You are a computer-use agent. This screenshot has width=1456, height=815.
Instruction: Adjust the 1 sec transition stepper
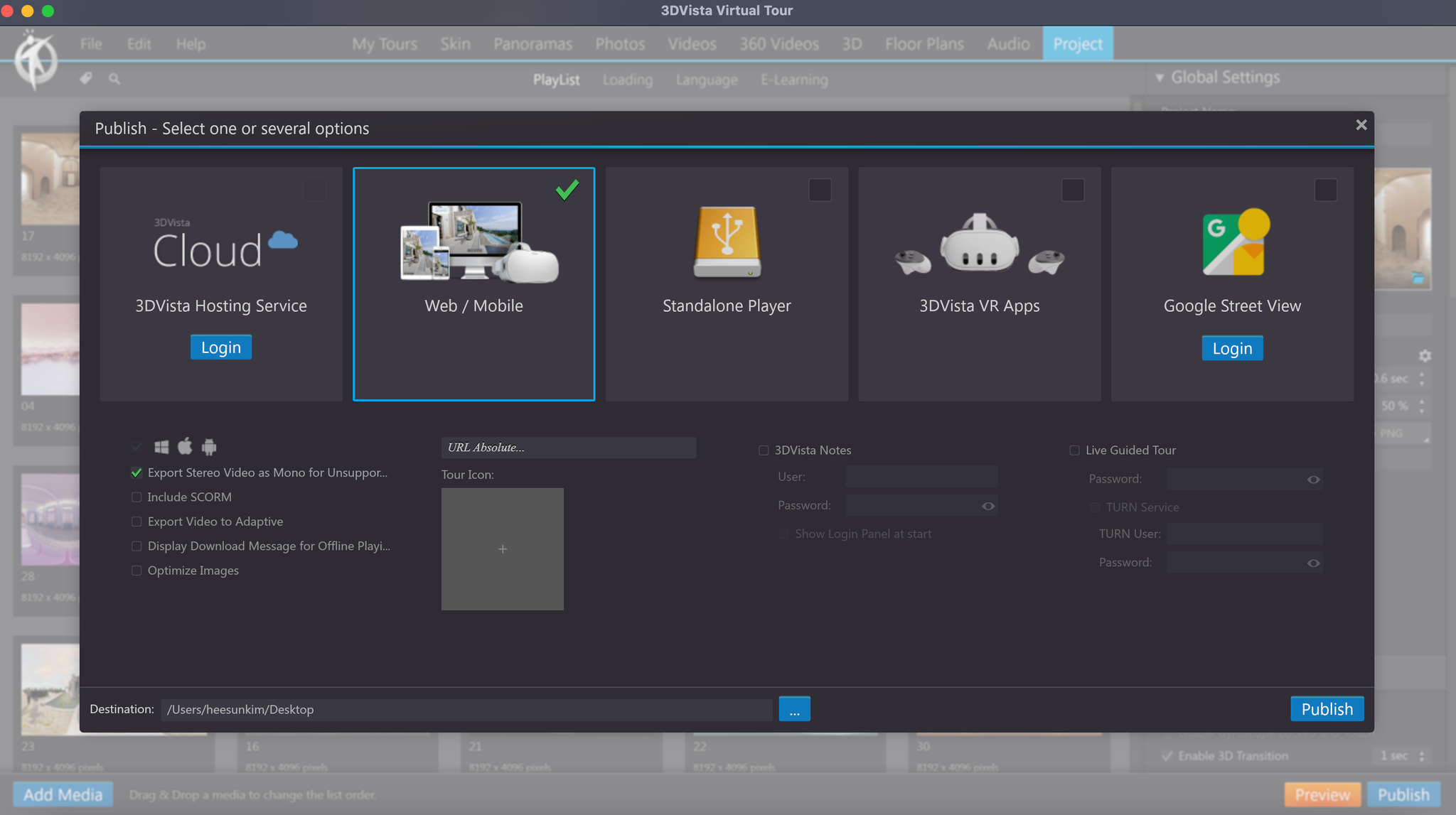1422,756
